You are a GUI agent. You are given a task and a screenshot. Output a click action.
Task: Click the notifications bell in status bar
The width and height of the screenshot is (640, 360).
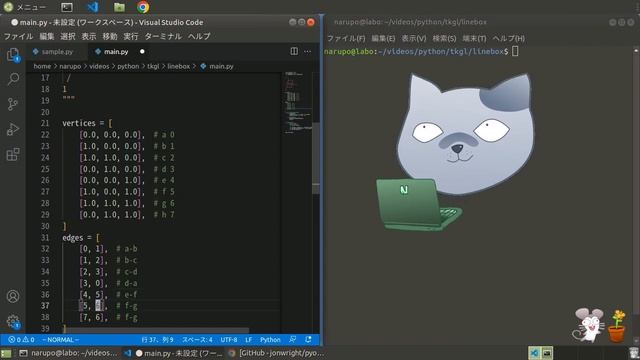(x=308, y=340)
